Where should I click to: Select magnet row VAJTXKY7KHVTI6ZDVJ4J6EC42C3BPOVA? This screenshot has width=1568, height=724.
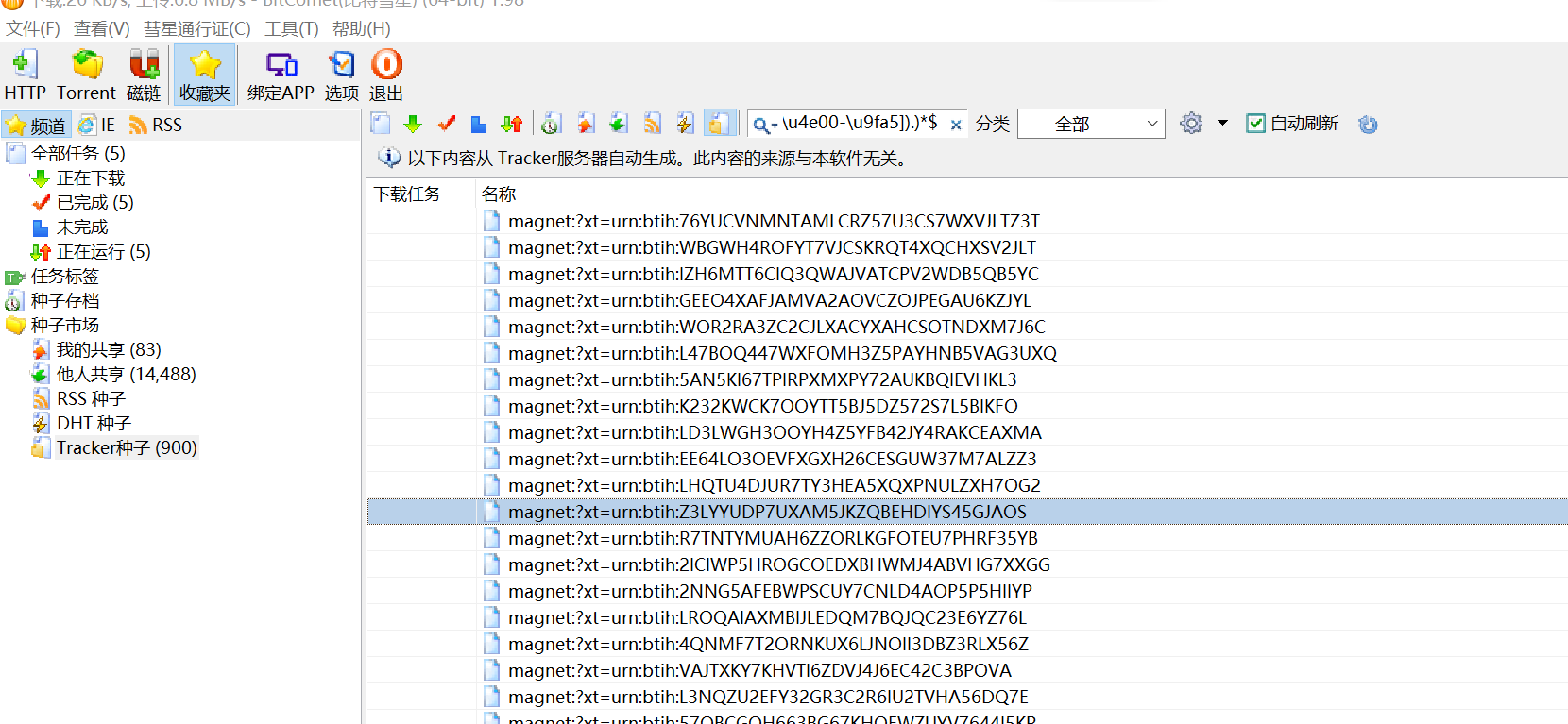(x=967, y=670)
